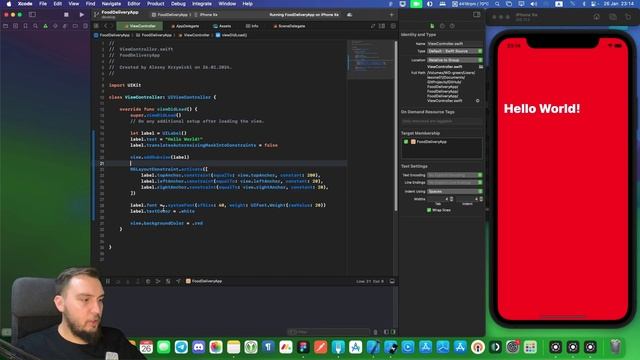Open Figma from the Dock
The image size is (640, 360).
point(303,347)
